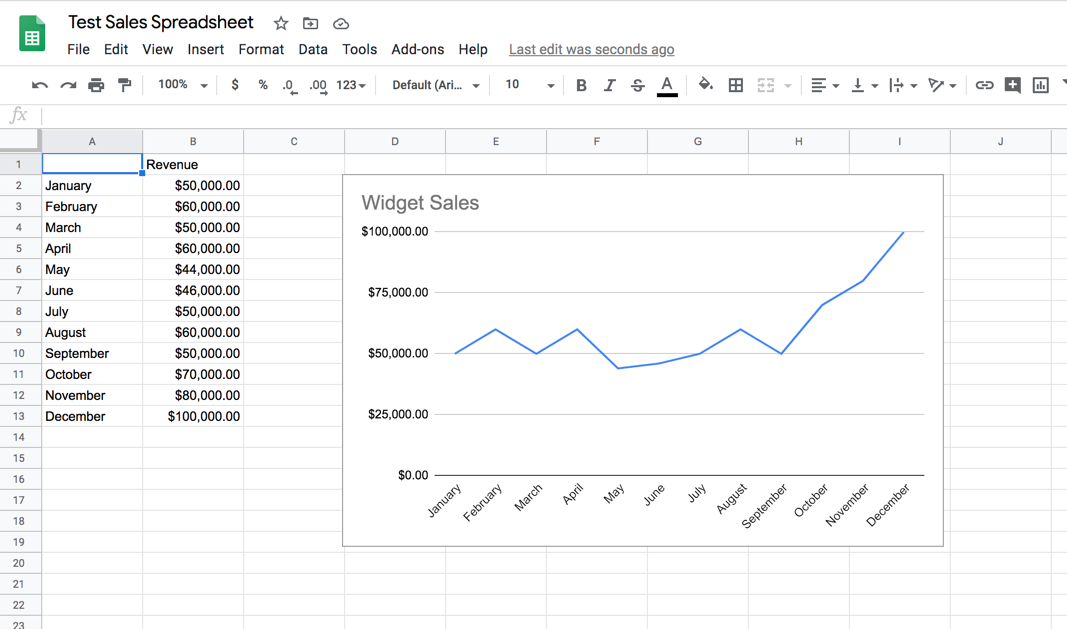Insert a chart
The width and height of the screenshot is (1067, 629).
point(1040,85)
